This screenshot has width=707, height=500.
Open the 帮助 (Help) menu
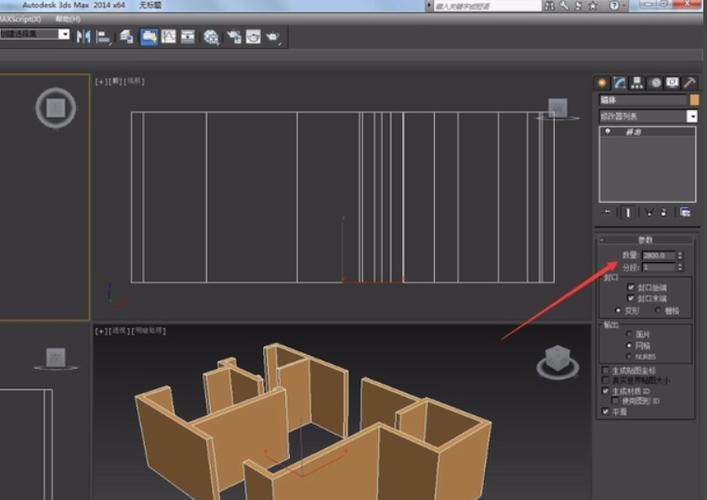[x=69, y=19]
